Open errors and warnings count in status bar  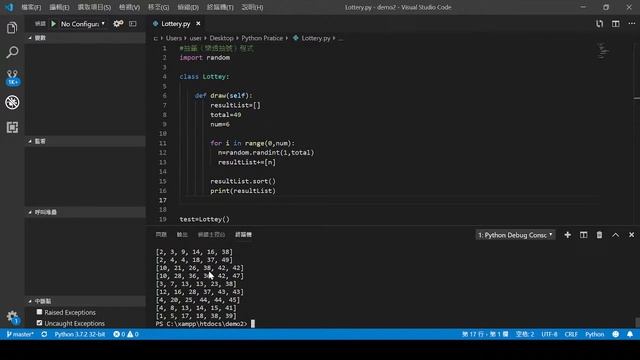[126, 334]
